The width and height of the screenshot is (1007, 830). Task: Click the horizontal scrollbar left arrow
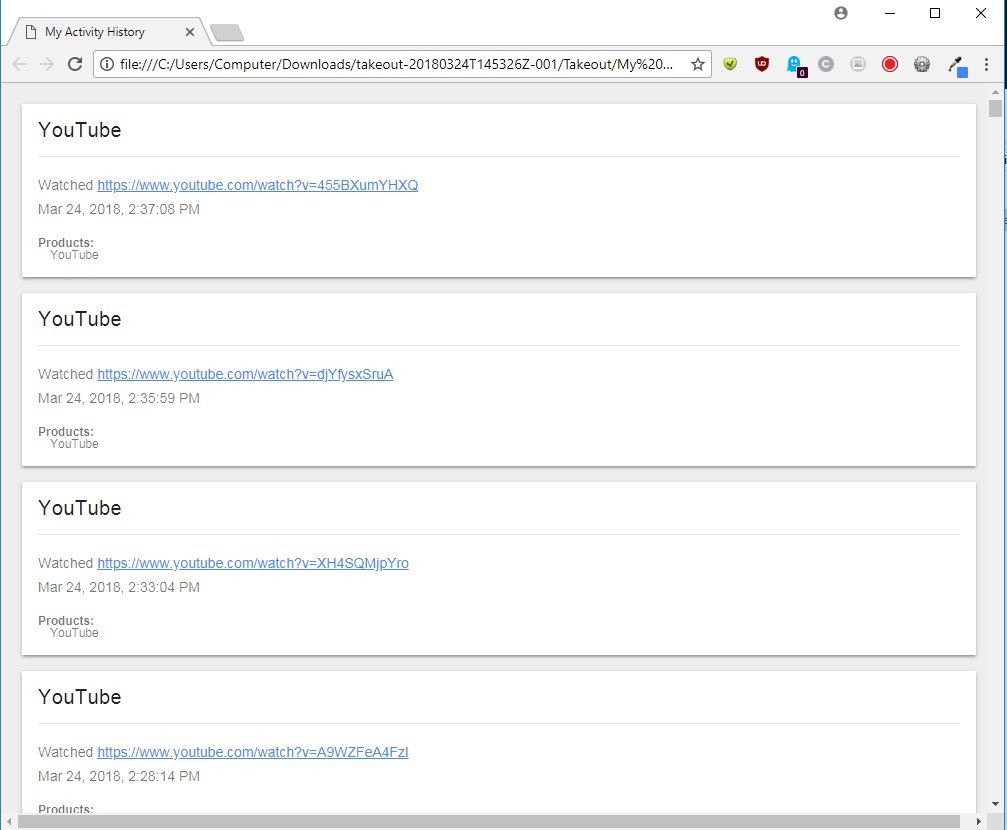point(9,822)
